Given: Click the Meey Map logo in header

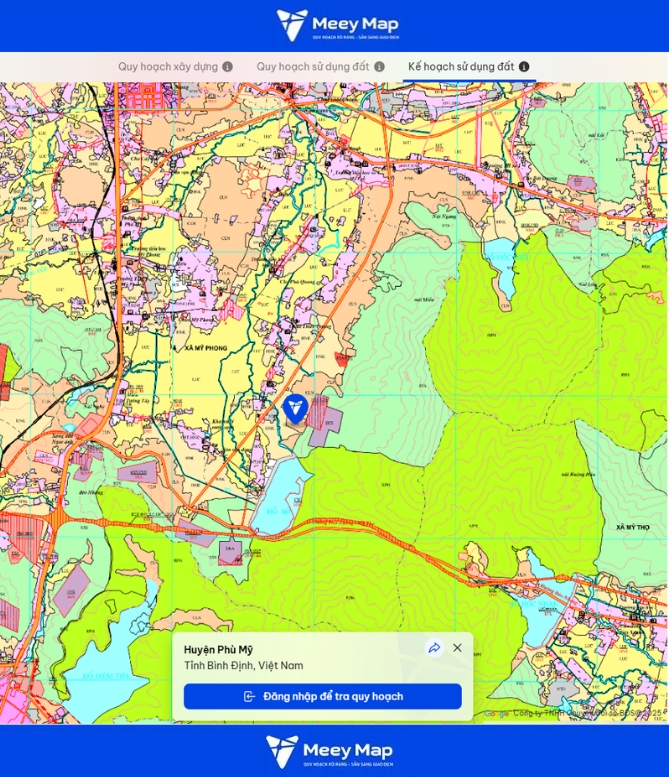Looking at the screenshot, I should (x=334, y=25).
